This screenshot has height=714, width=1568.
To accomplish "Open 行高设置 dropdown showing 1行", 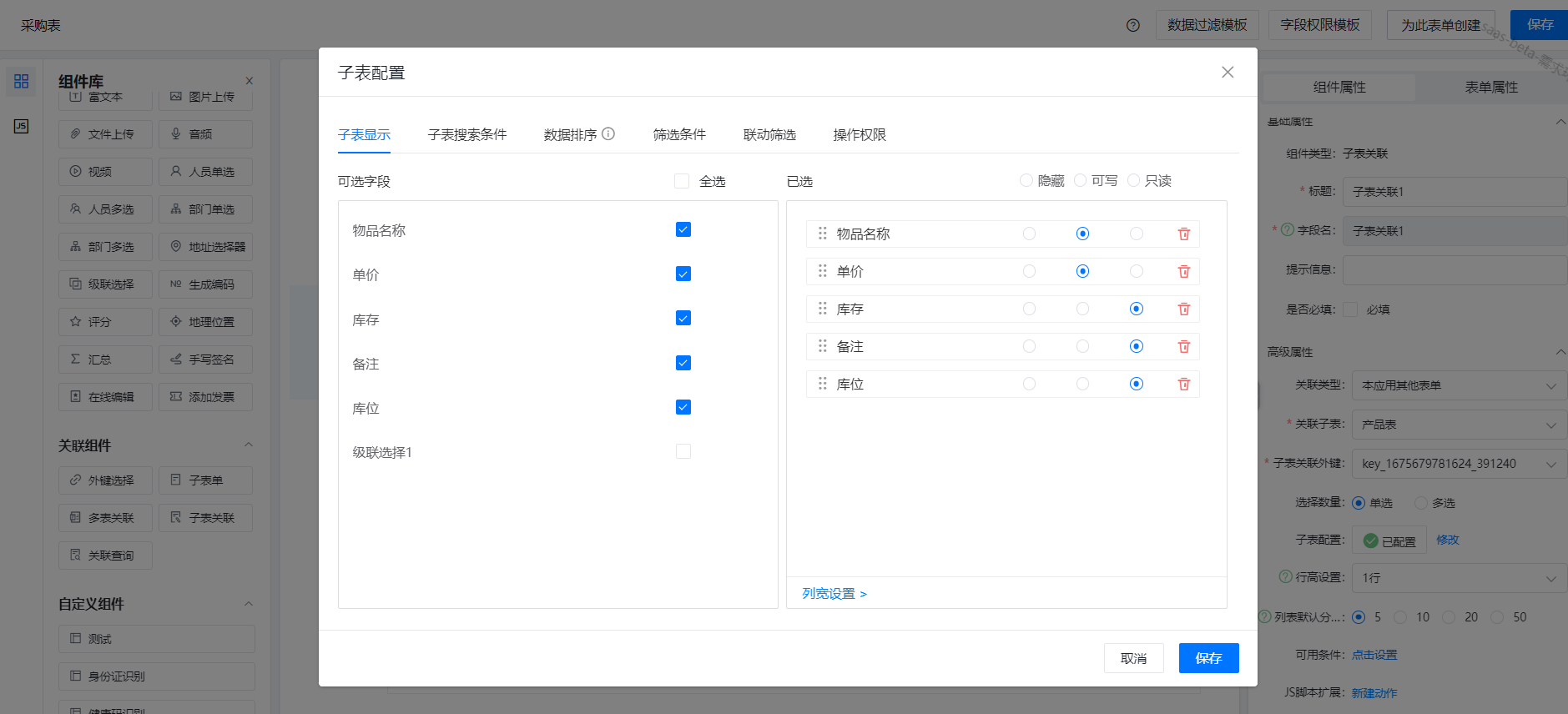I will 1459,578.
